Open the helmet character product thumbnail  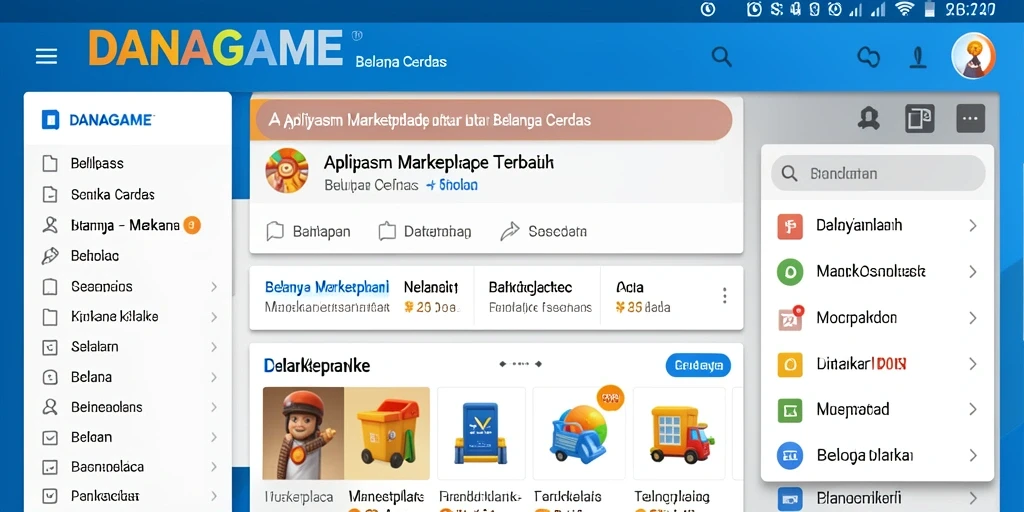pyautogui.click(x=304, y=434)
